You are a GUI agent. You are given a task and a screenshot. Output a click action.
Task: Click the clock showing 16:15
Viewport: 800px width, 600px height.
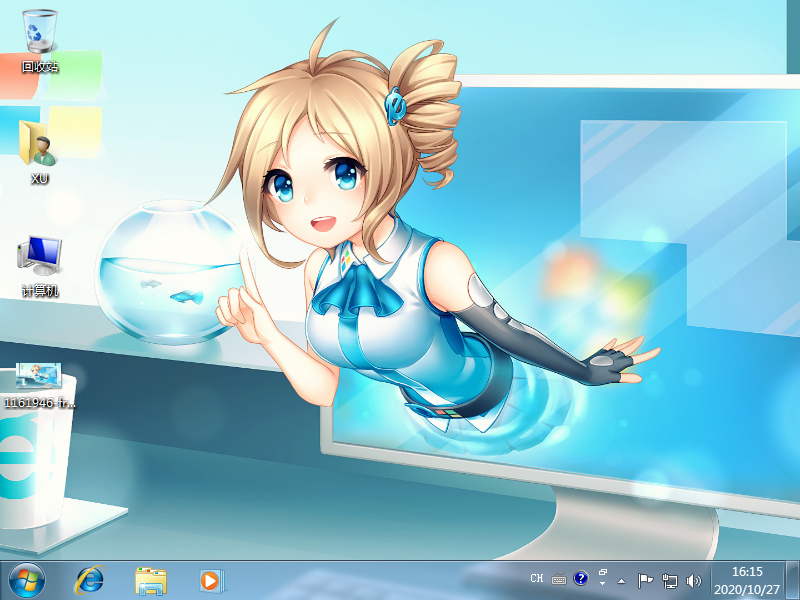pyautogui.click(x=748, y=572)
